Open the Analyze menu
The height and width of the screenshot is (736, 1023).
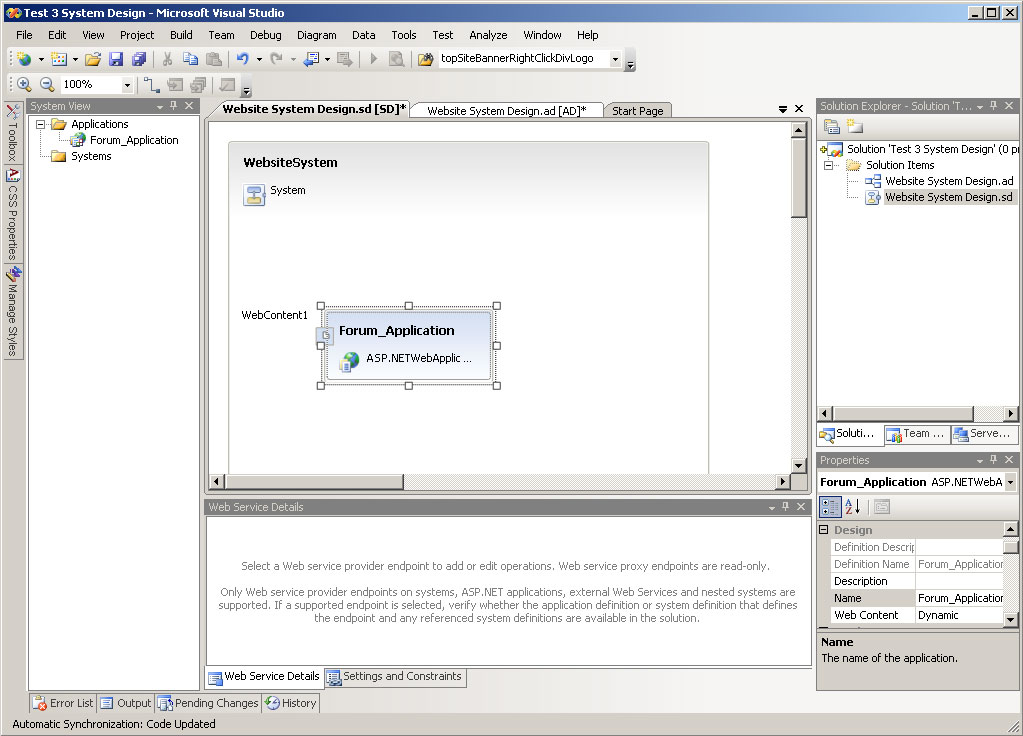[x=488, y=35]
